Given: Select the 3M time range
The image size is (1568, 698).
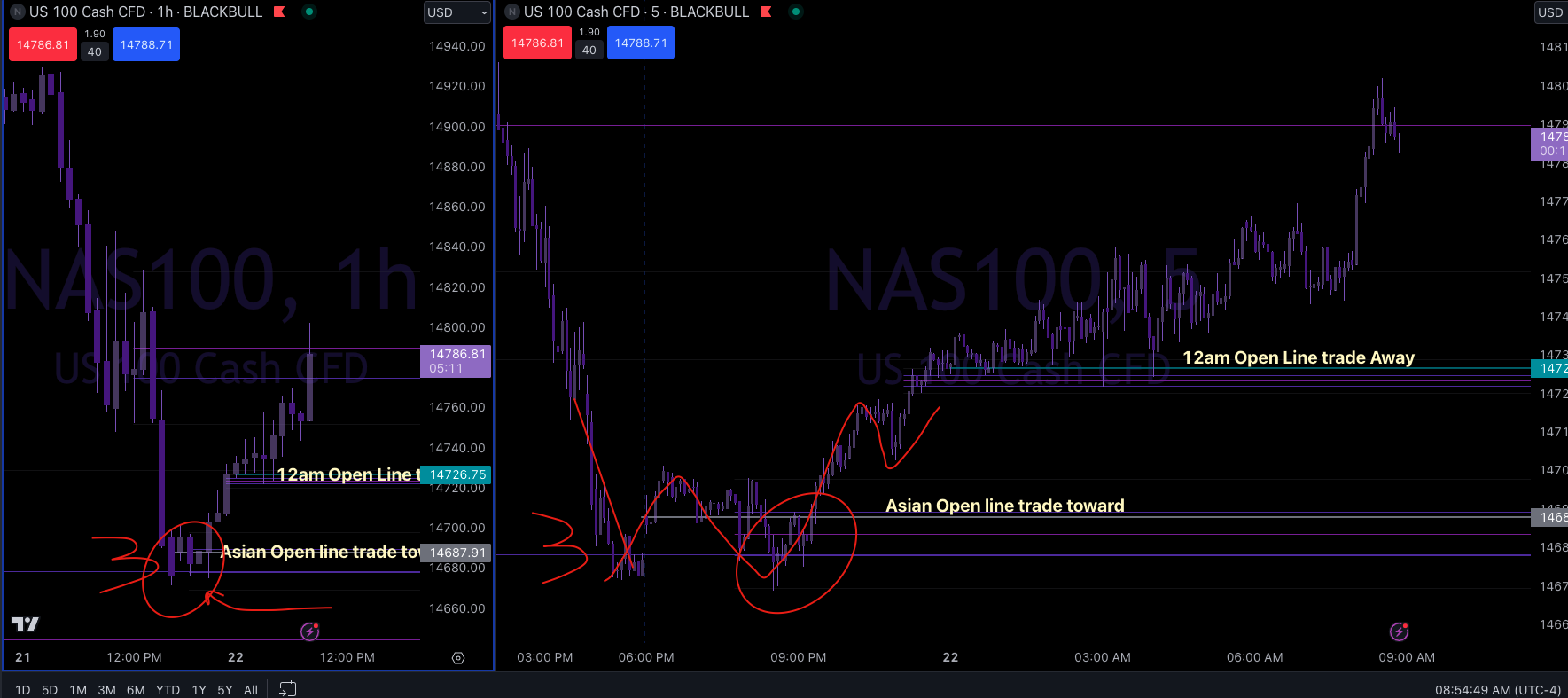Looking at the screenshot, I should pos(106,690).
